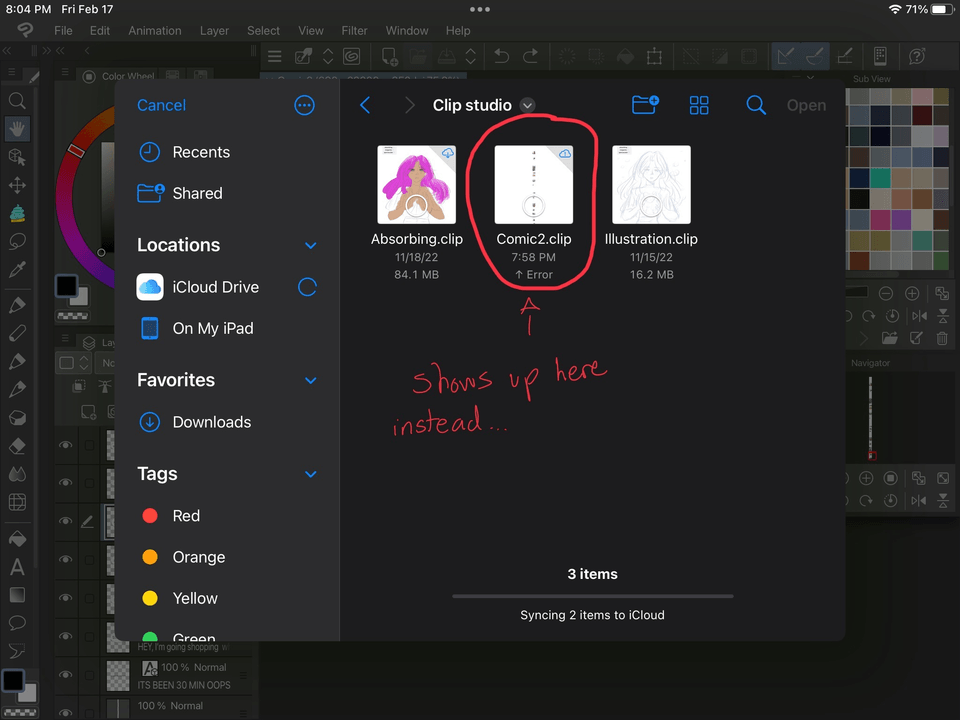This screenshot has width=960, height=720.
Task: Collapse the Tags section
Action: (310, 474)
